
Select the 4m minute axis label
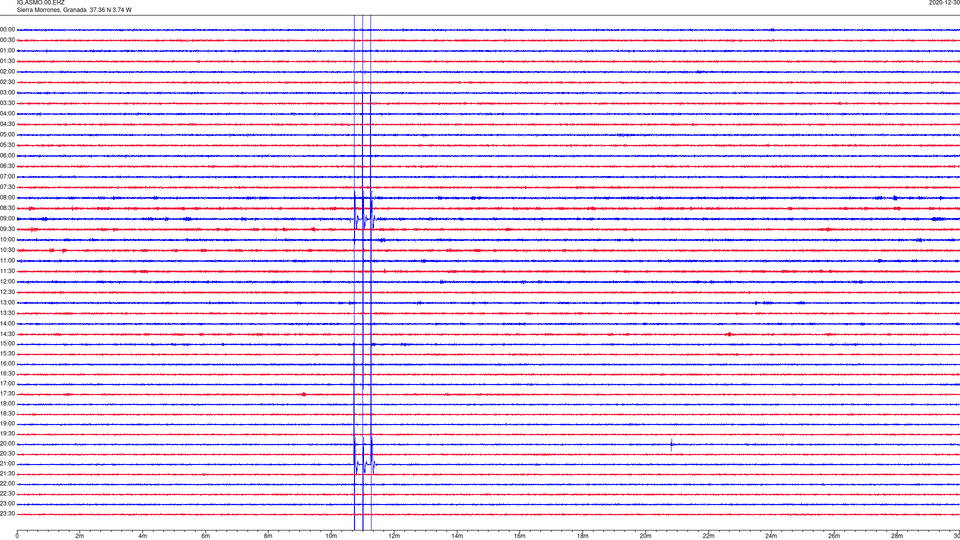pyautogui.click(x=143, y=536)
